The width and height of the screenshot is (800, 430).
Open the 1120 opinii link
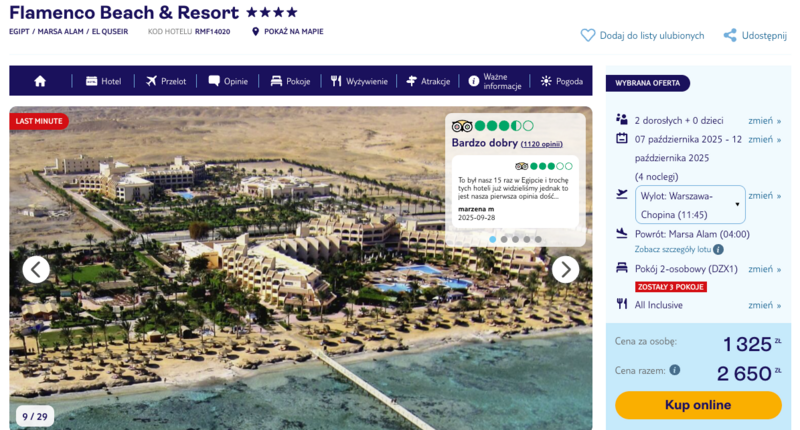coord(541,144)
